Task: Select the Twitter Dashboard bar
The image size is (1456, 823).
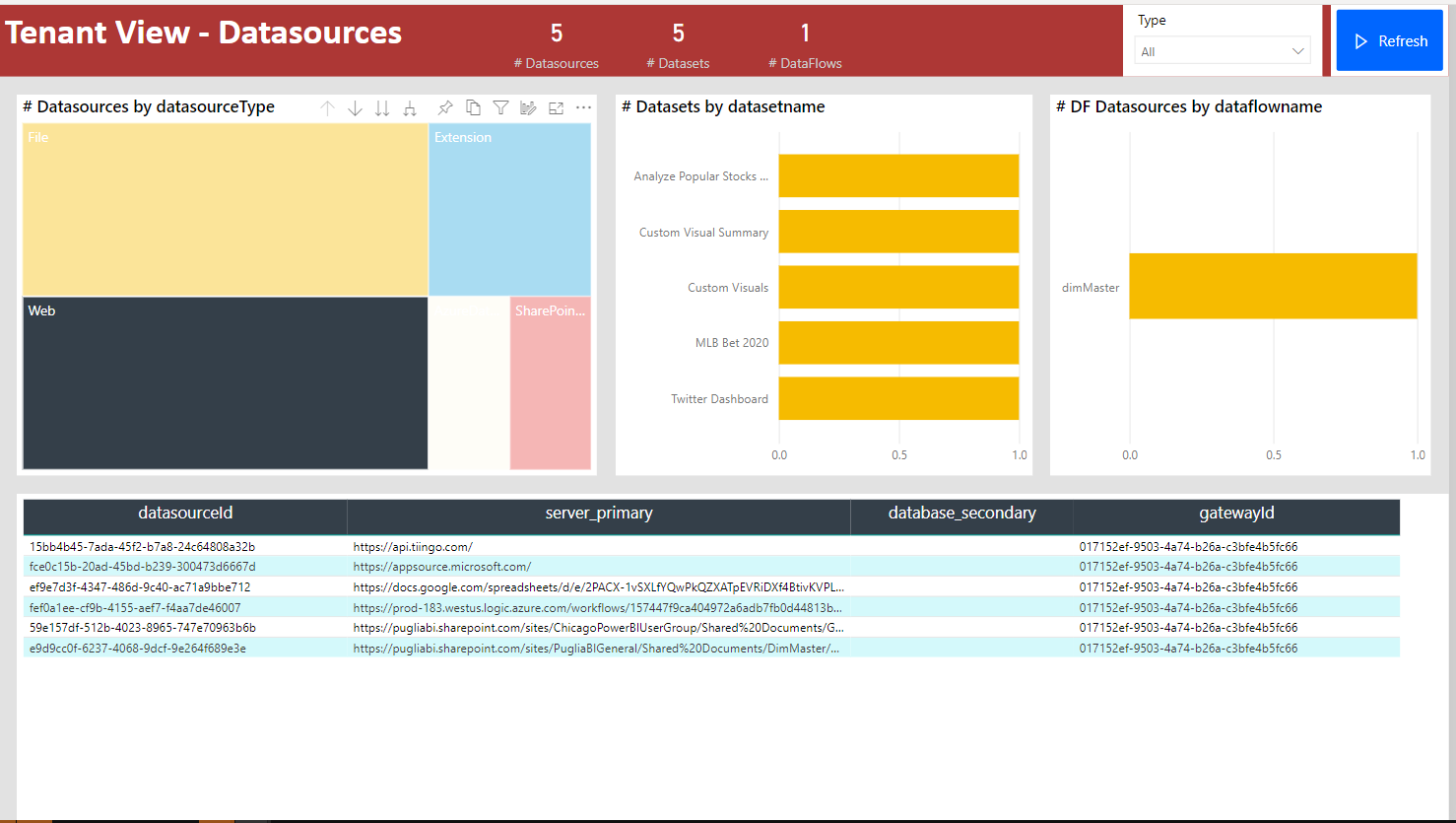Action: click(x=898, y=398)
